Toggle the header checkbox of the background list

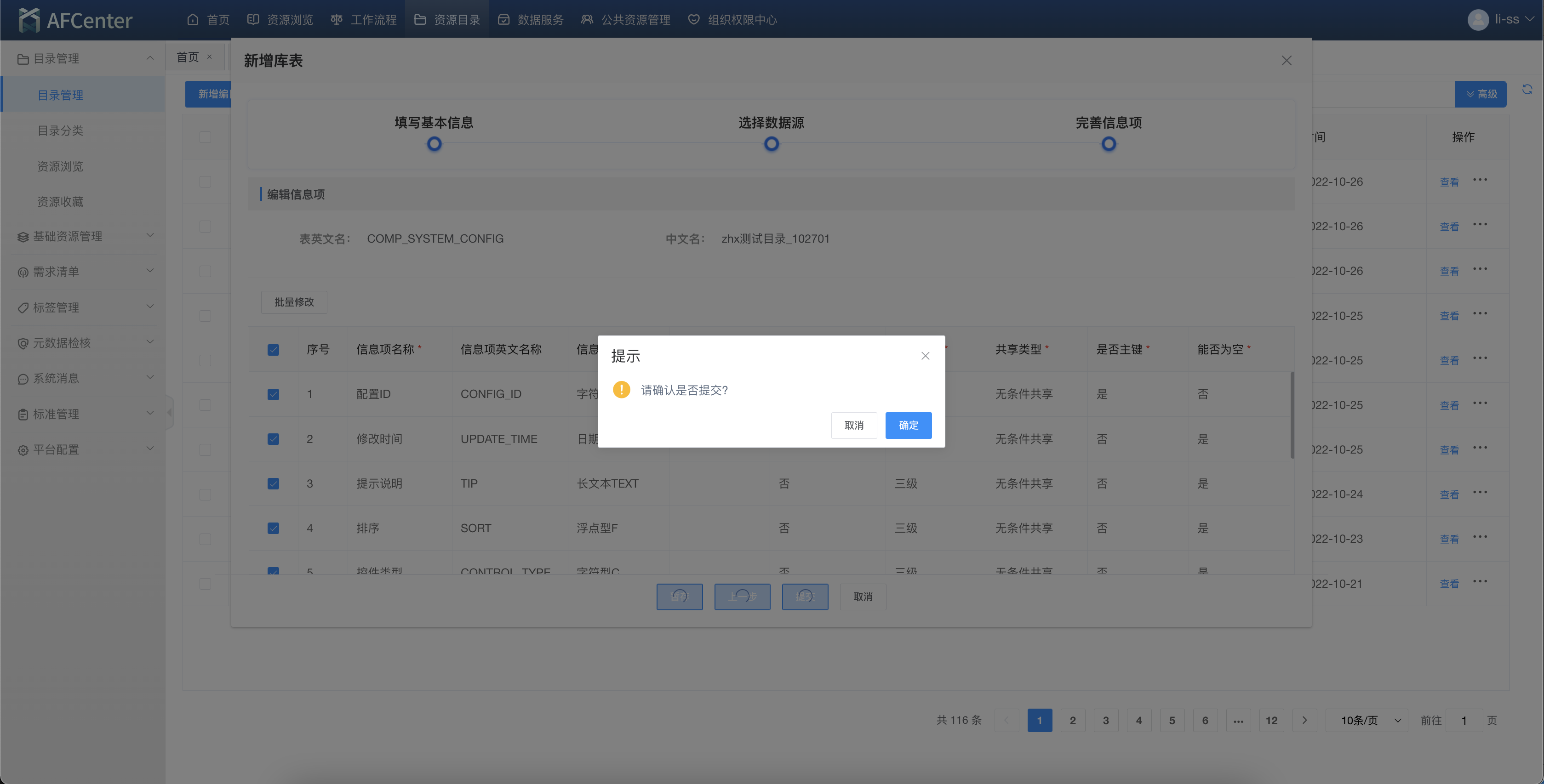tap(205, 137)
